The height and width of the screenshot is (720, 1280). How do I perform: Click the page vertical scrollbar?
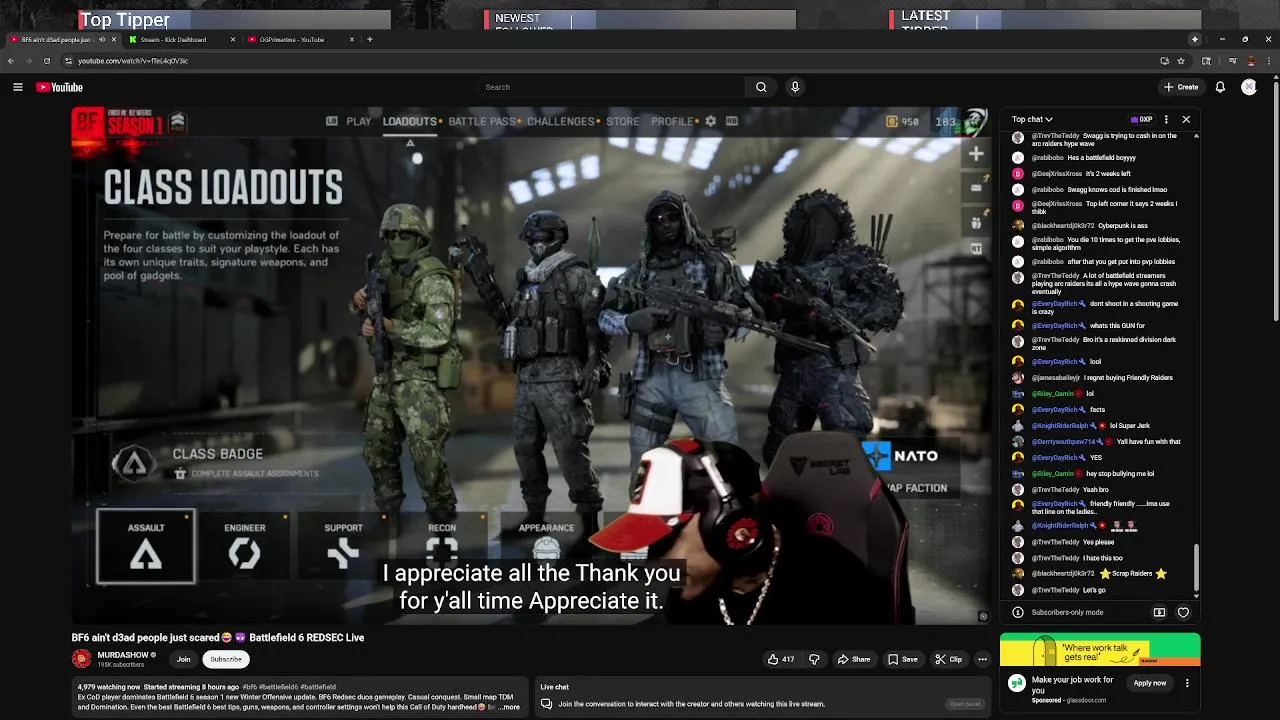tap(1274, 200)
